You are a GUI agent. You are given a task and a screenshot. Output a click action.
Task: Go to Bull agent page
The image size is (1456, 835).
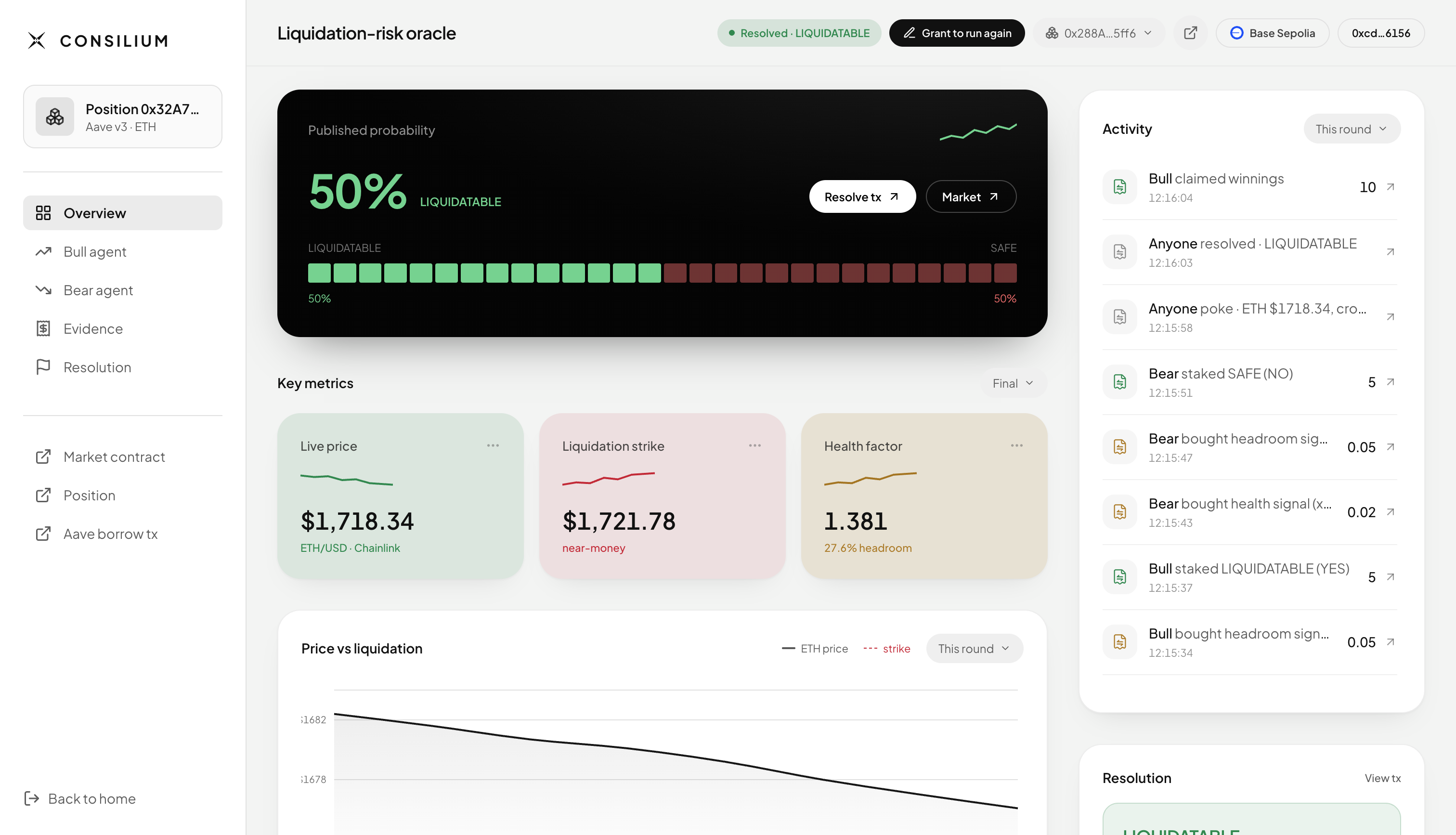point(123,251)
